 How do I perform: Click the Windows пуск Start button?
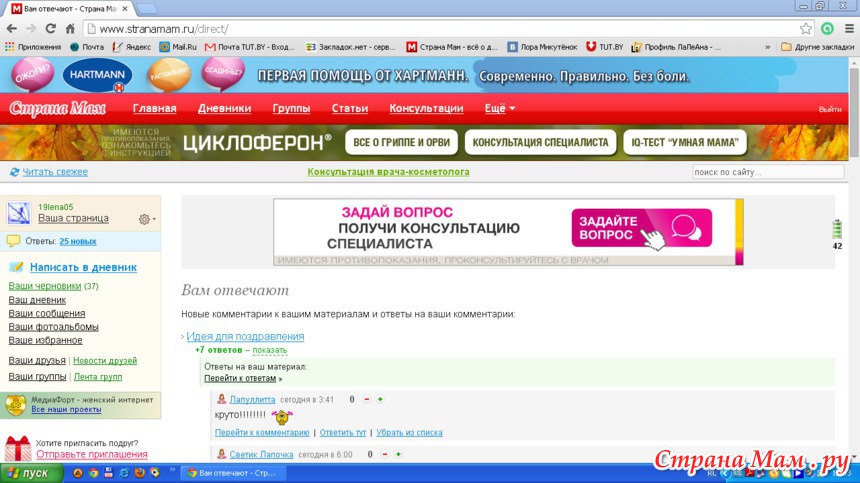tap(31, 473)
